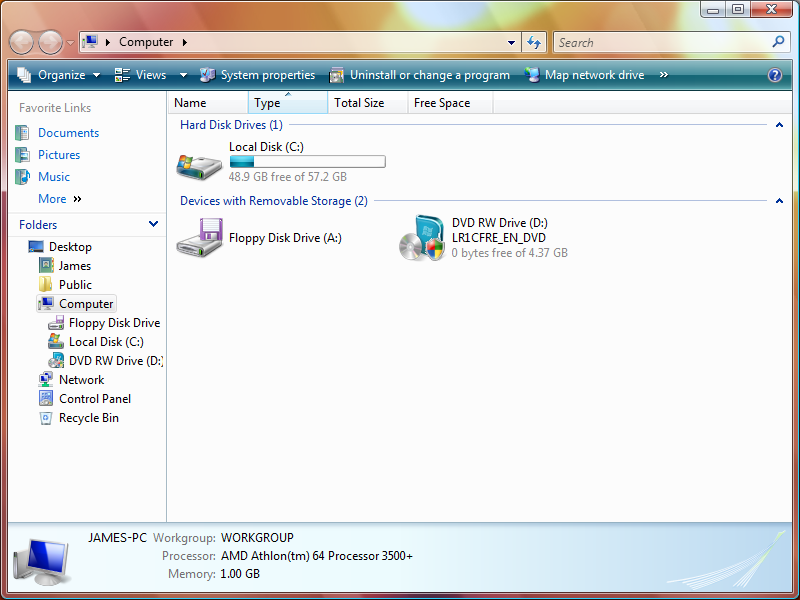Click the computer icon in address bar
The width and height of the screenshot is (800, 600).
pos(90,42)
